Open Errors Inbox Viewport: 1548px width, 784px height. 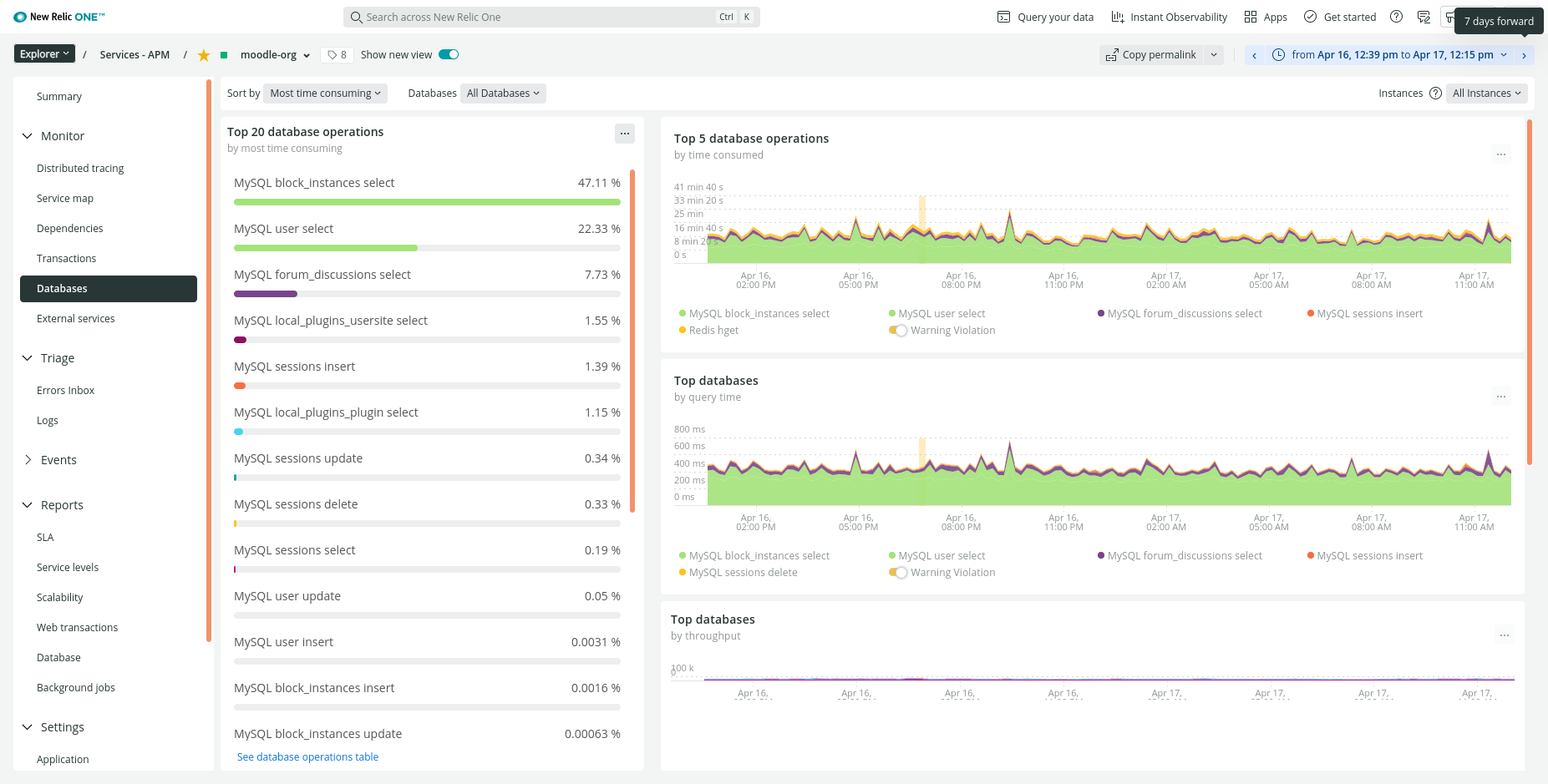(66, 391)
